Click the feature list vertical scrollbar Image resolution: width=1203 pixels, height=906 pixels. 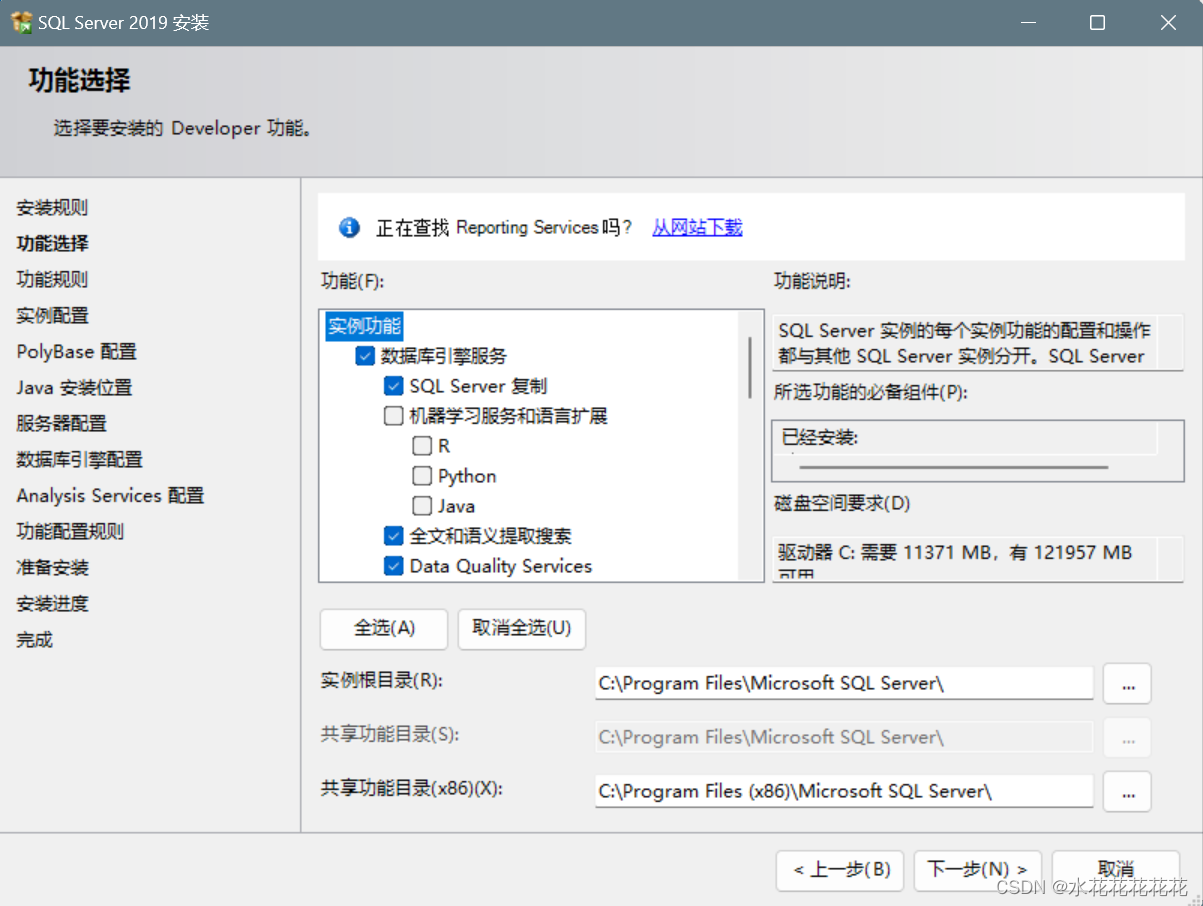[750, 445]
